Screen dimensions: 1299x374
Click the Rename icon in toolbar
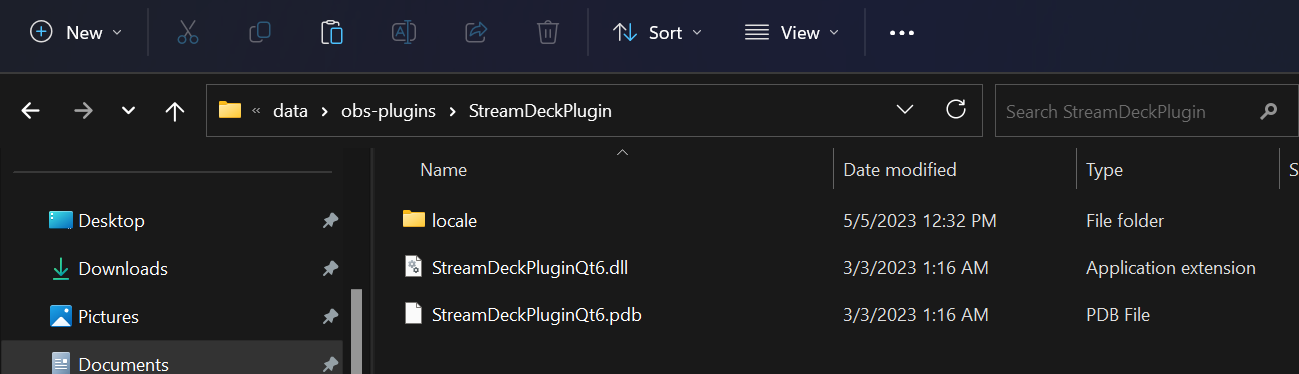pyautogui.click(x=404, y=32)
